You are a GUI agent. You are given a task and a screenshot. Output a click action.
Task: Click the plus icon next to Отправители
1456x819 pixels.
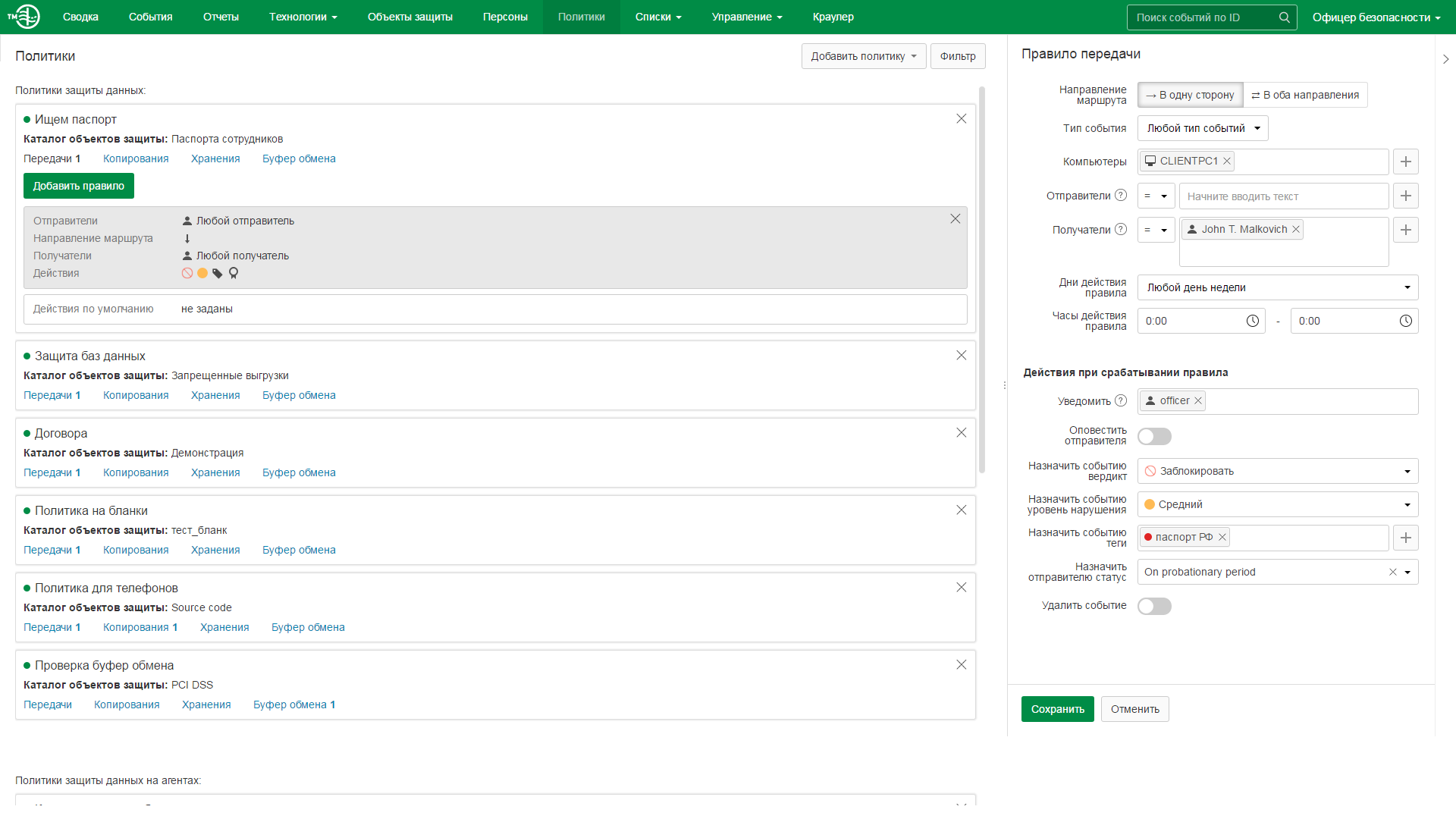click(1405, 196)
